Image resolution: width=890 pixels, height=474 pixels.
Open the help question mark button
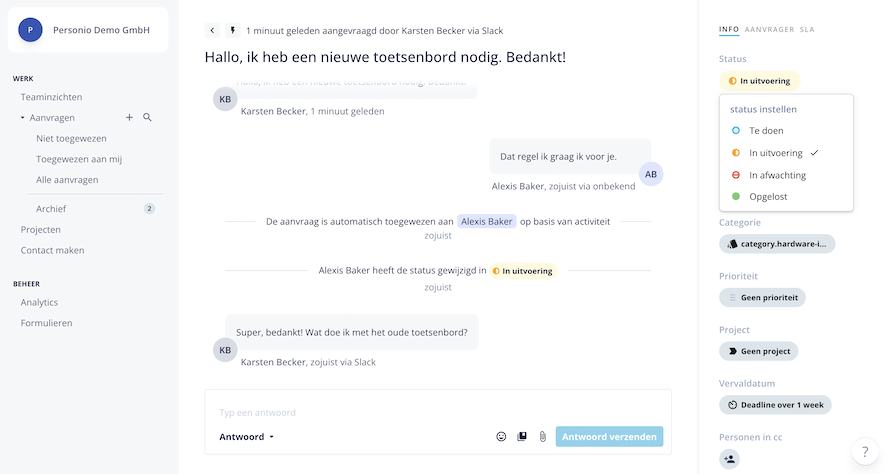coord(865,452)
